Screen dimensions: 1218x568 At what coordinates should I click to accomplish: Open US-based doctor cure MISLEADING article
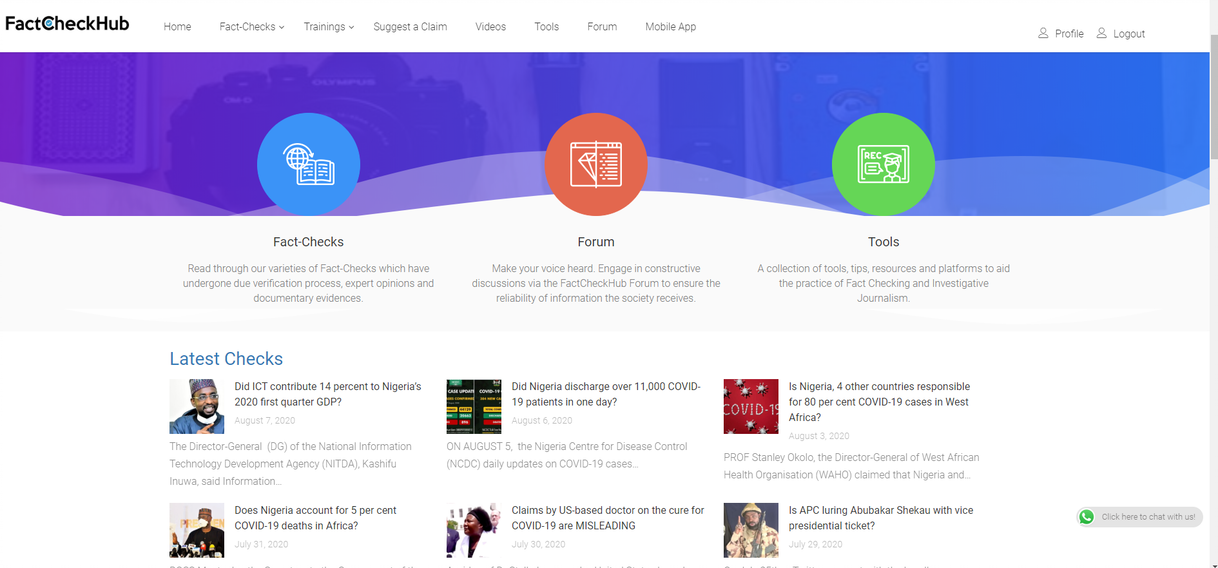608,518
